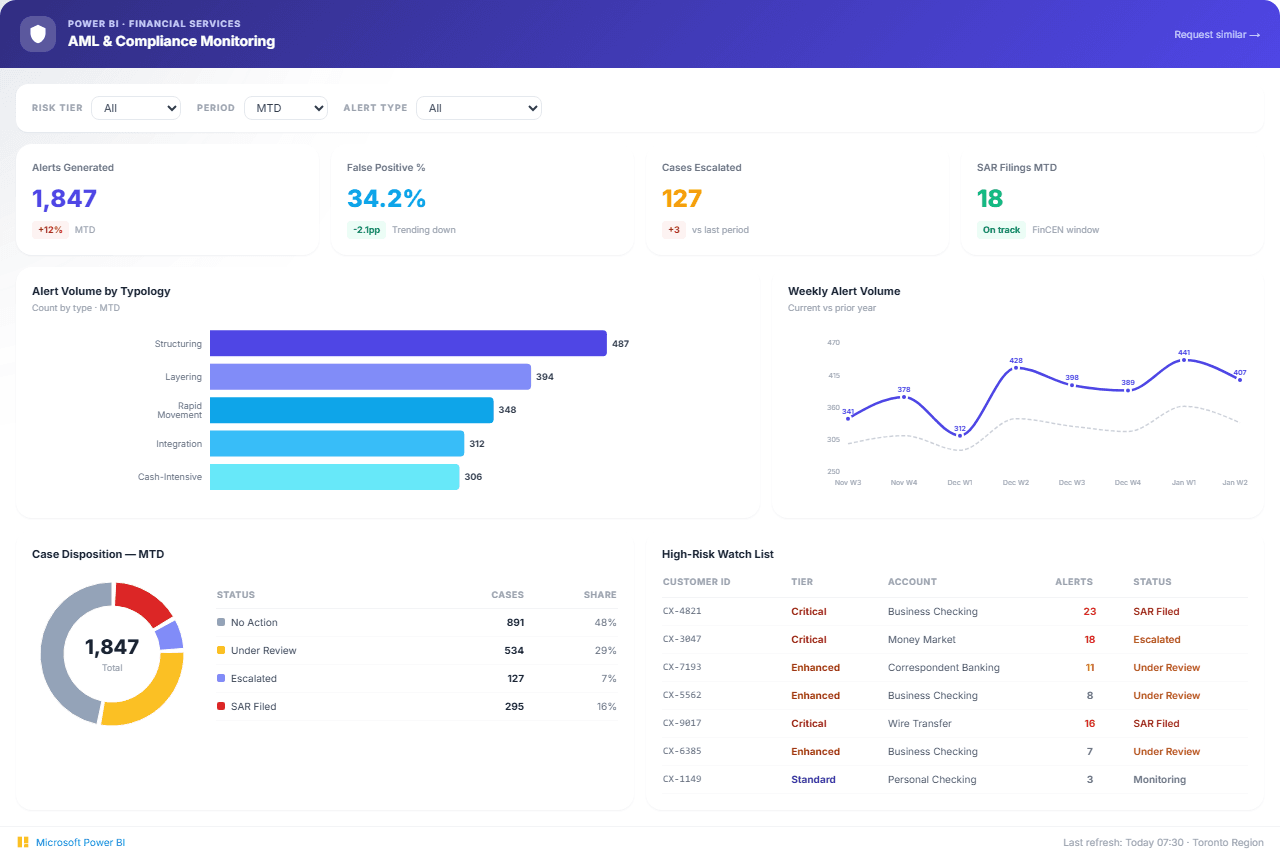This screenshot has width=1280, height=858.
Task: Click the Money Market account cell
Action: tap(922, 640)
